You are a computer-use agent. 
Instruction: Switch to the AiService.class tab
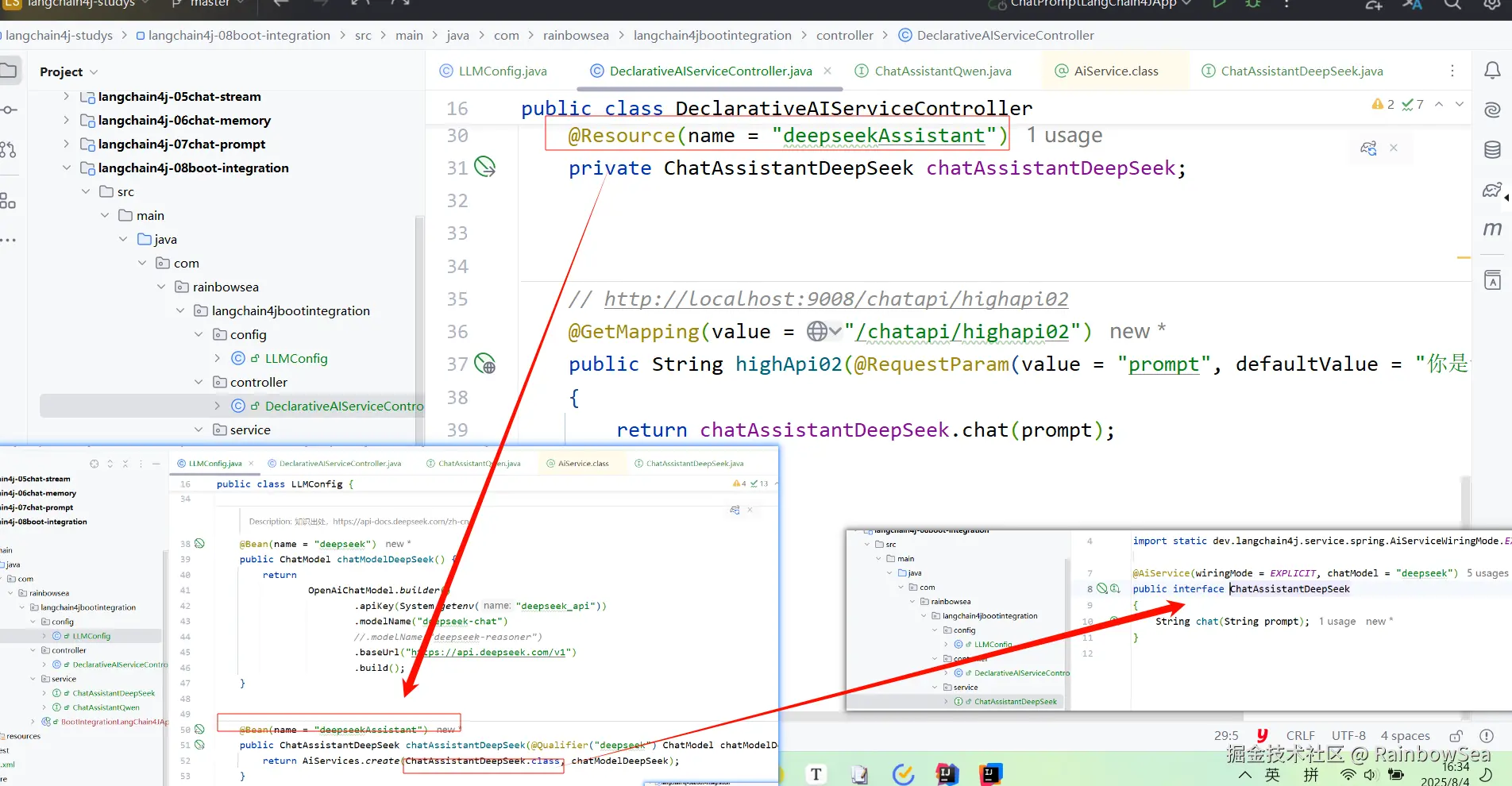tap(1106, 71)
